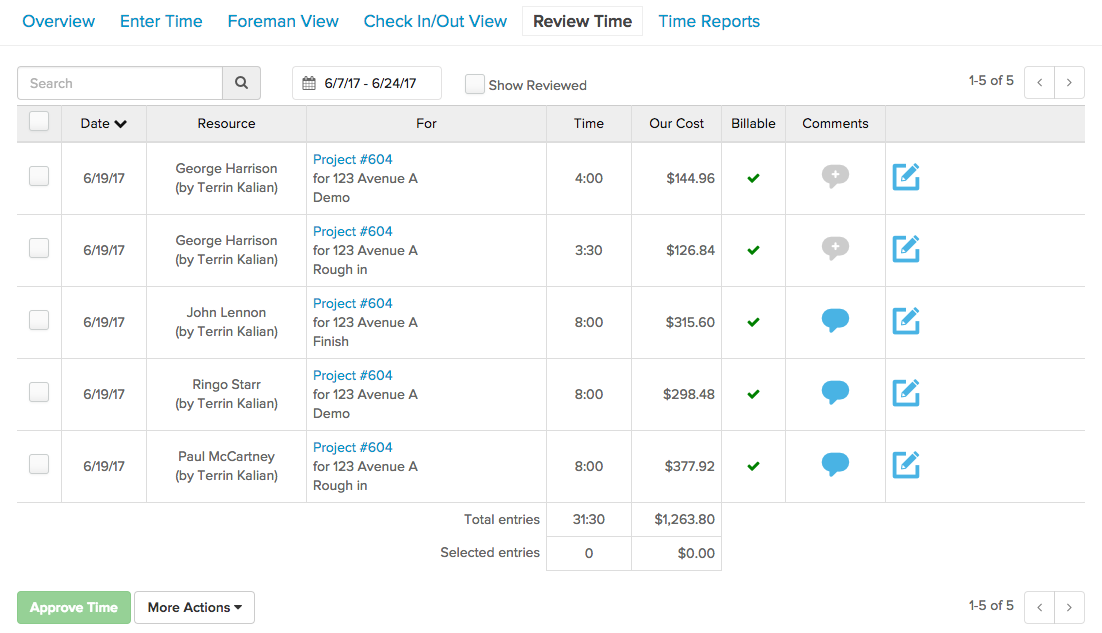The width and height of the screenshot is (1102, 633).
Task: Check the select-all checkbox in header
Action: point(39,122)
